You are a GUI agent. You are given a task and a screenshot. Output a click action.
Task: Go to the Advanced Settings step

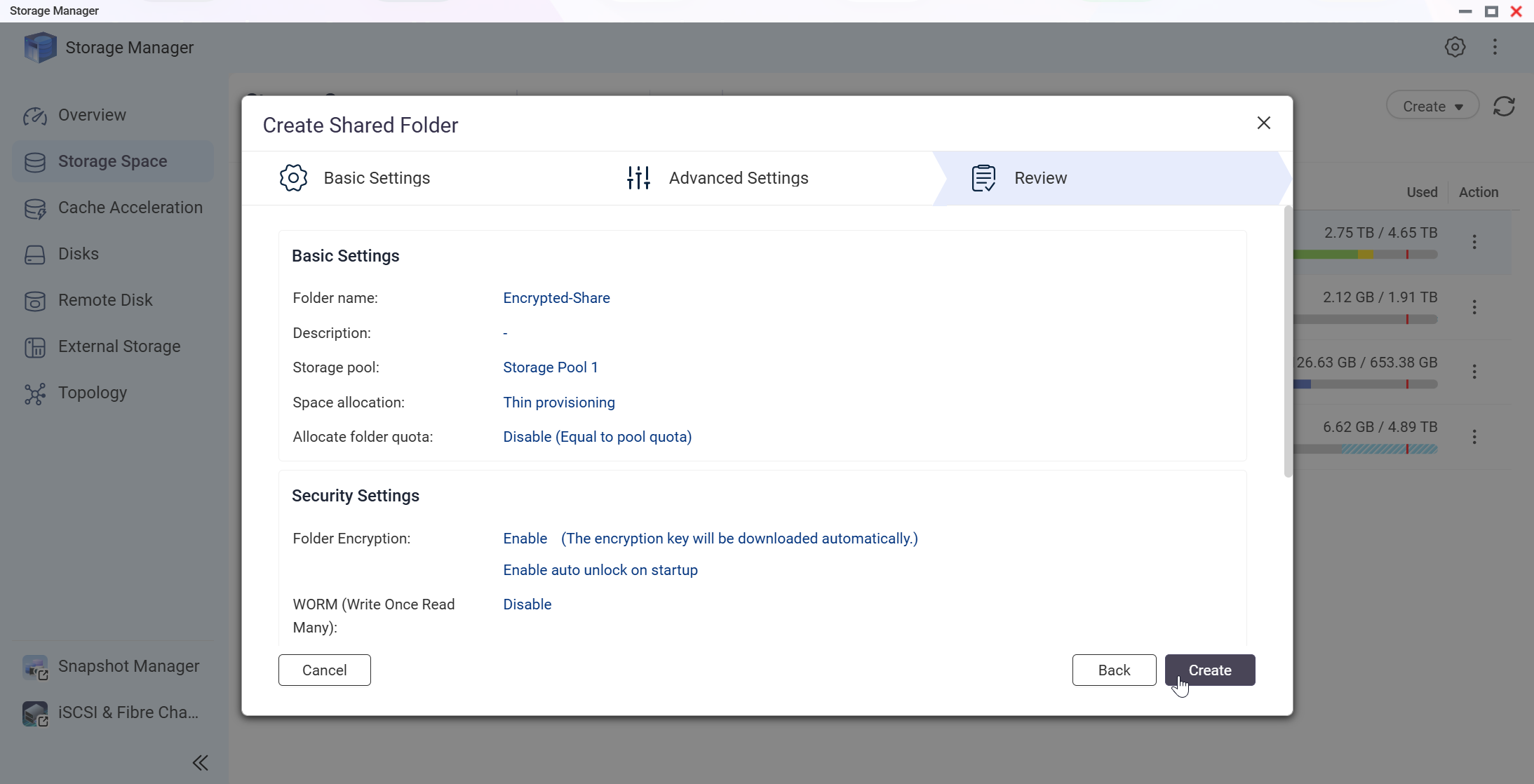(x=717, y=178)
